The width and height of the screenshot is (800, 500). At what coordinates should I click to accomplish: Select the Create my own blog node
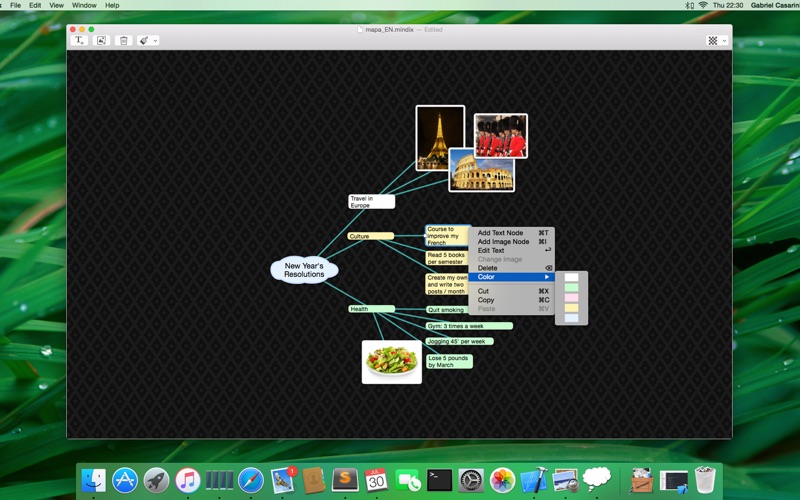click(447, 284)
